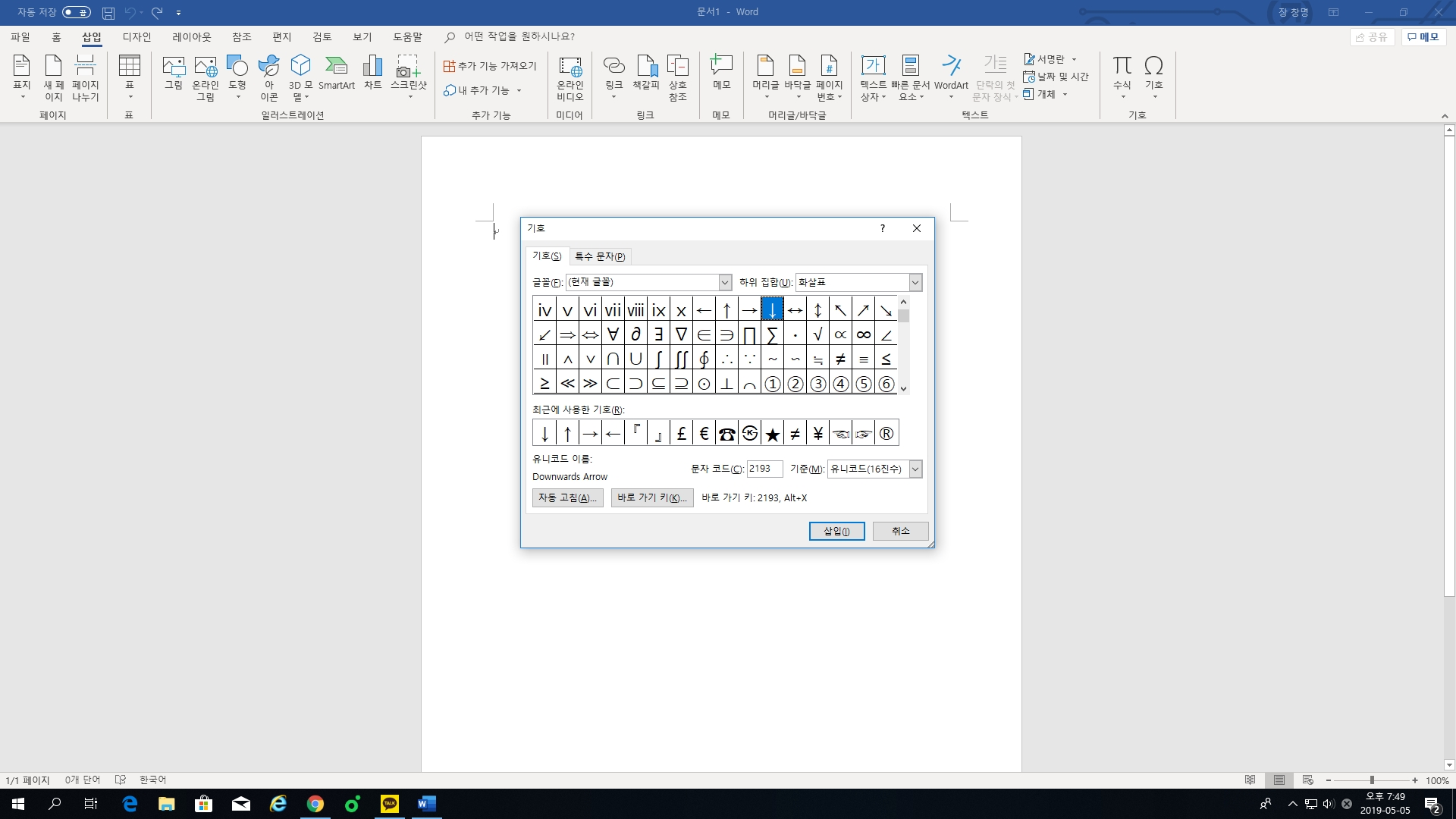Switch to Special Characters (특수 문자) tab

point(599,256)
